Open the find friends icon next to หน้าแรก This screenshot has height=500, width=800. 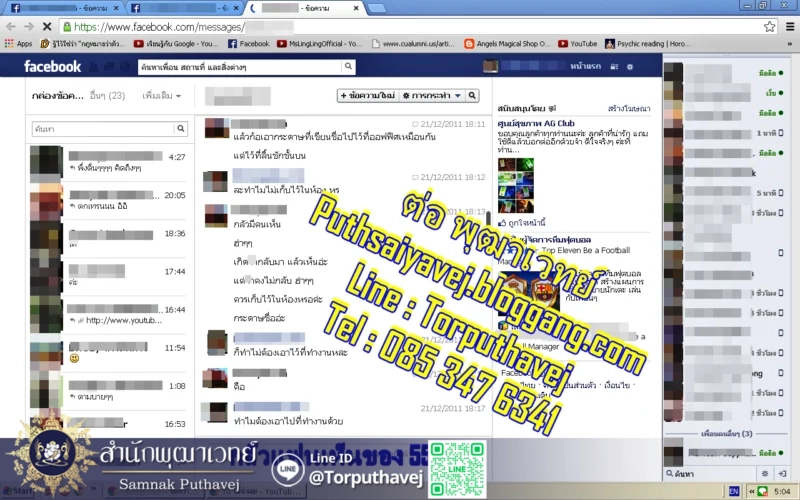click(614, 67)
